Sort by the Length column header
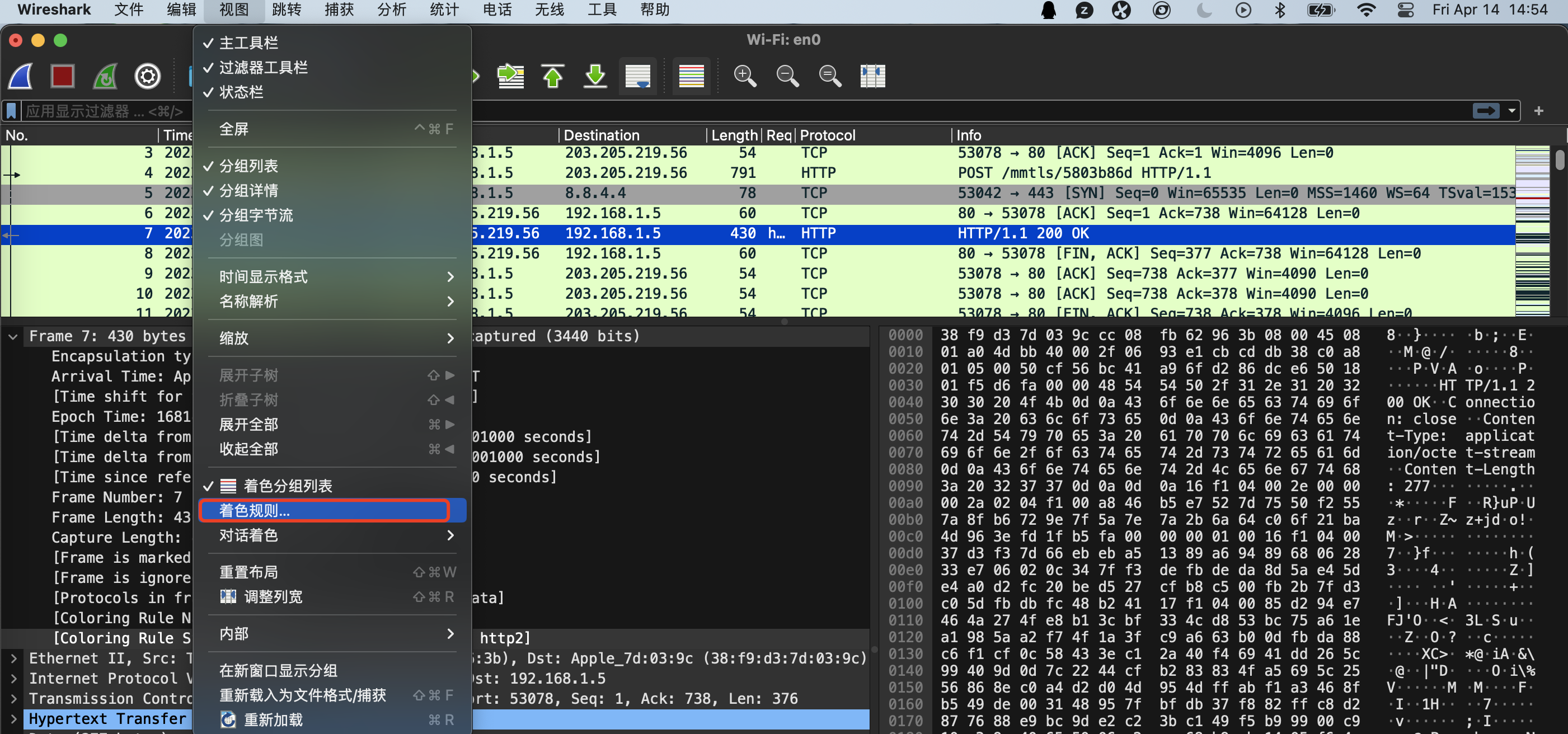This screenshot has width=1568, height=734. pos(734,135)
